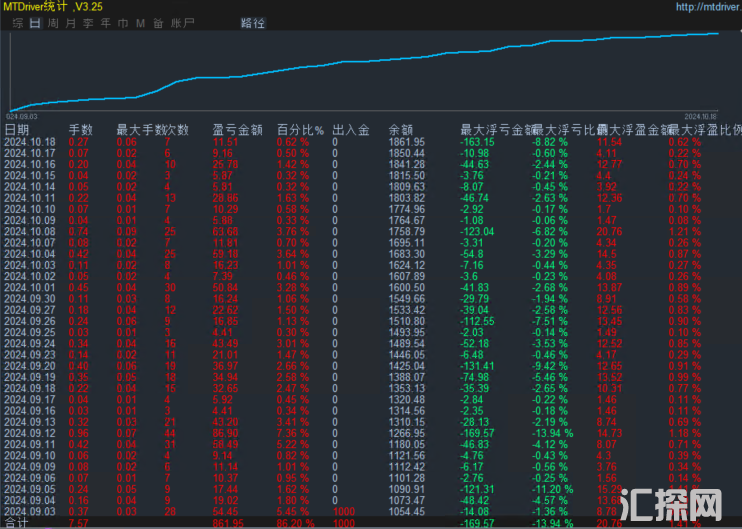
Task: Switch to the 周 weekly tab
Action: (53, 22)
